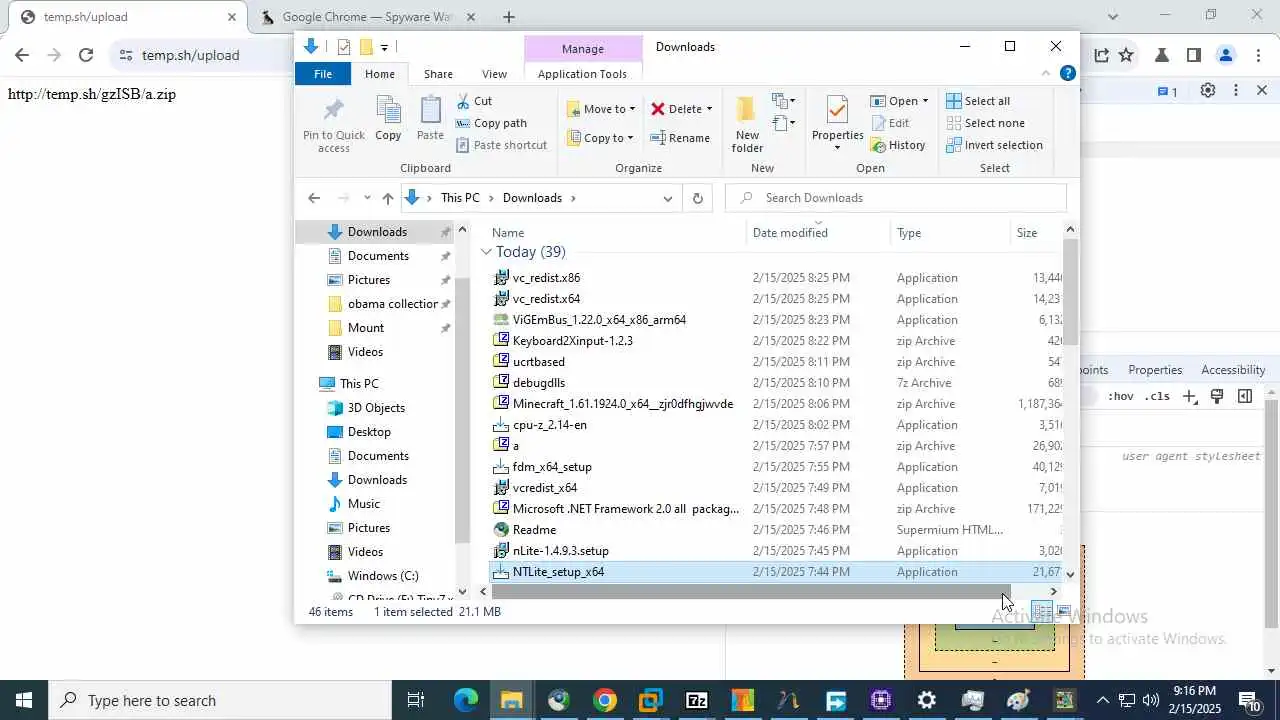
Task: Click the Edit command in Open group
Action: pyautogui.click(x=890, y=123)
